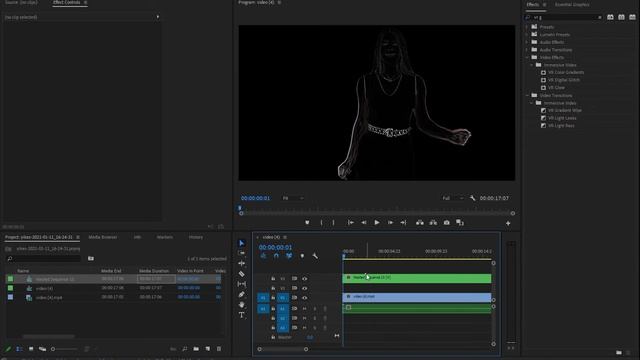The width and height of the screenshot is (640, 360).
Task: Click Export Frame camera icon
Action: point(447,222)
